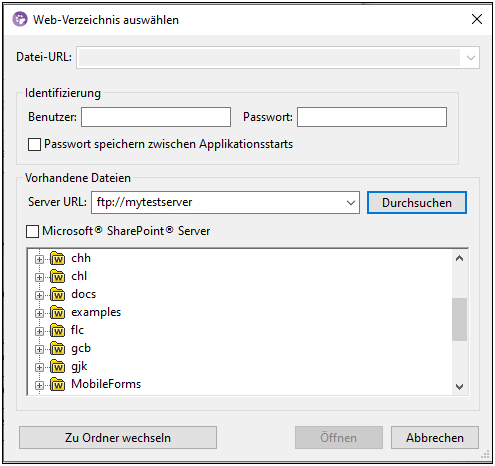Viewport: 495px width, 466px height.
Task: Click the gjk folder icon
Action: [x=57, y=366]
